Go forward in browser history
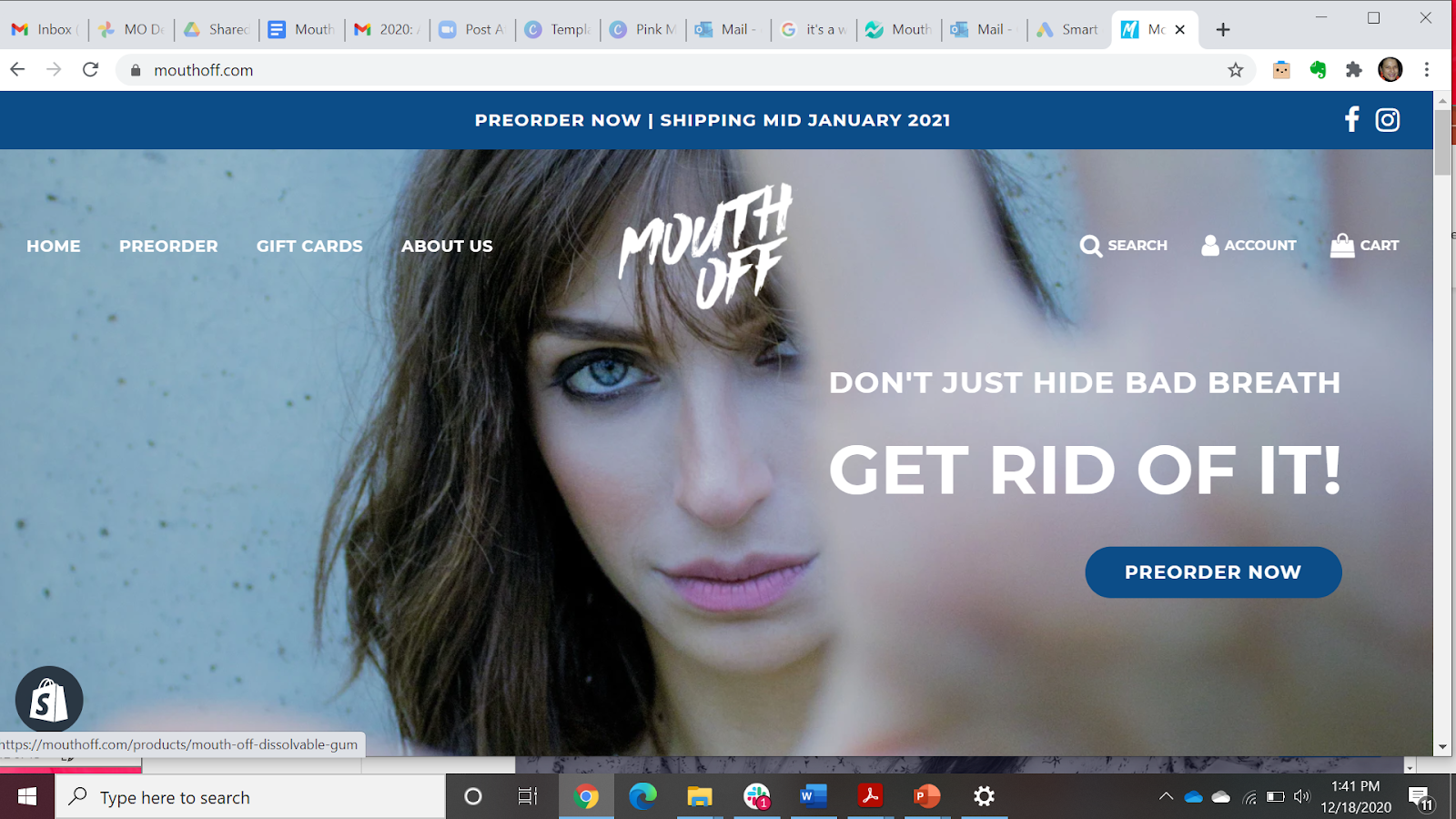1456x819 pixels. tap(54, 69)
